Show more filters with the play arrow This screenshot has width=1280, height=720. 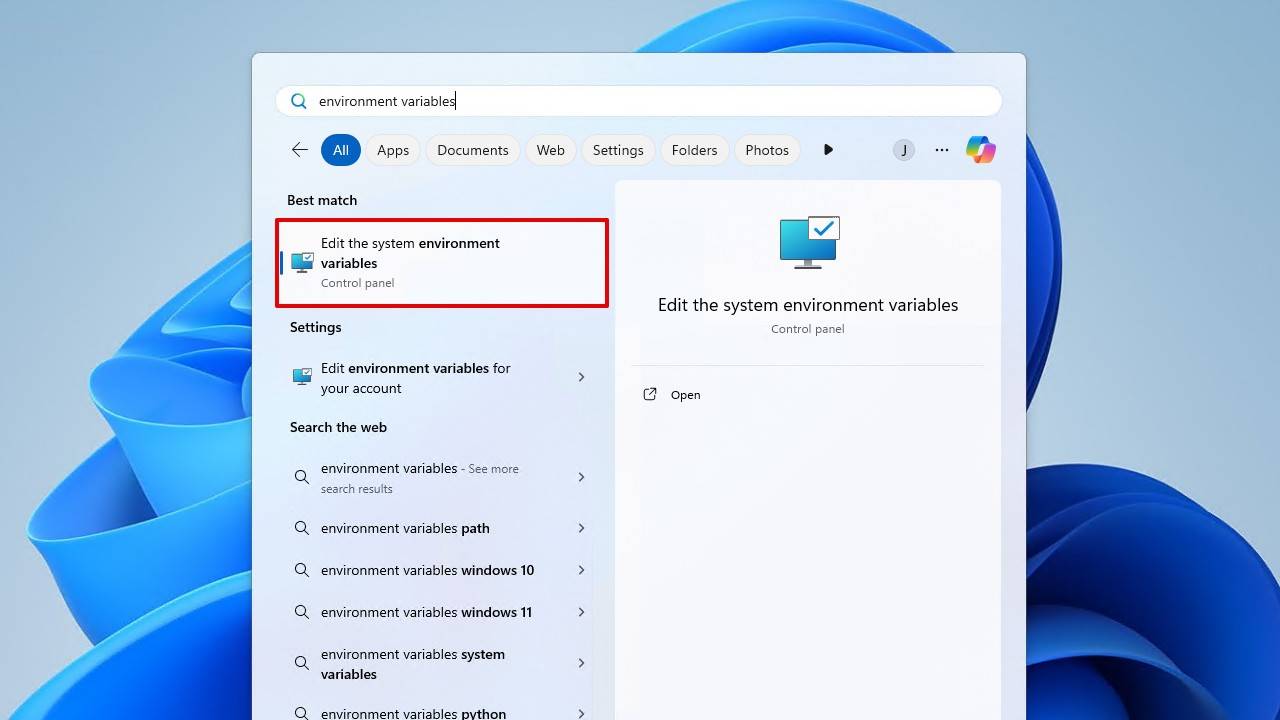pyautogui.click(x=828, y=150)
